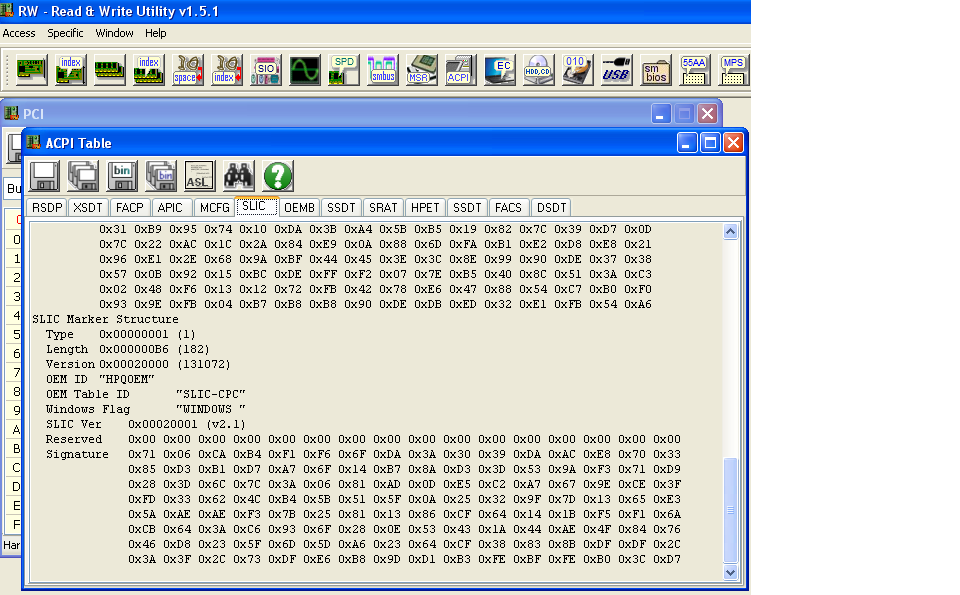Close the ACPI Table window

coord(733,143)
